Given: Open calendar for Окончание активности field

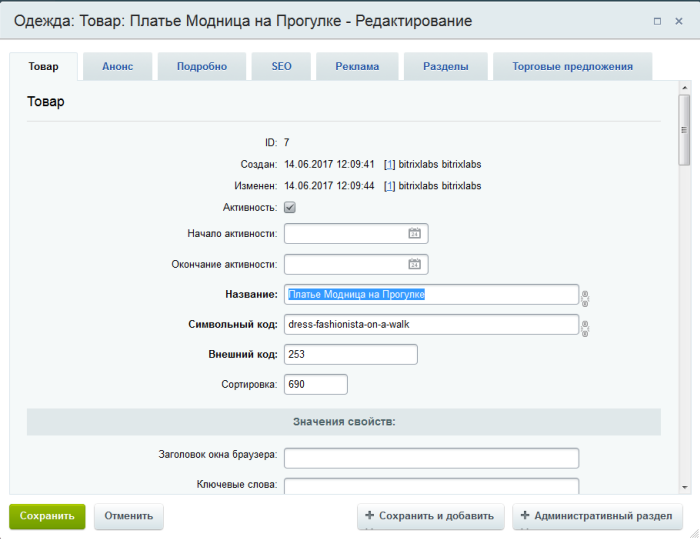Looking at the screenshot, I should tap(414, 263).
